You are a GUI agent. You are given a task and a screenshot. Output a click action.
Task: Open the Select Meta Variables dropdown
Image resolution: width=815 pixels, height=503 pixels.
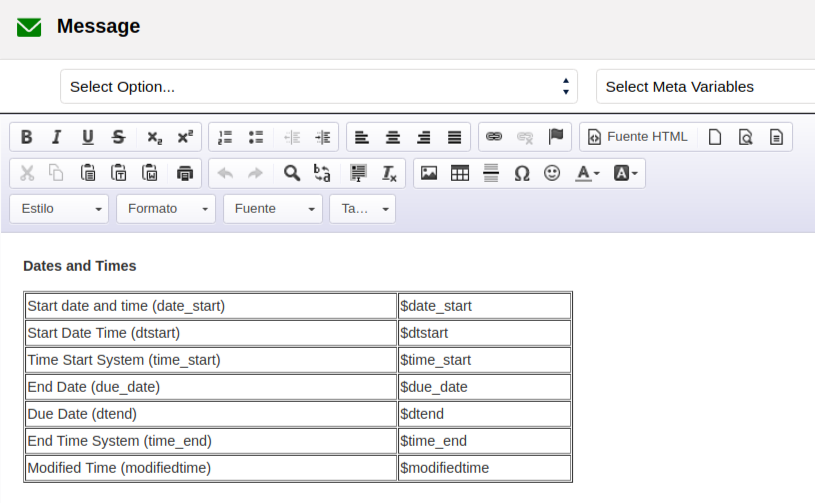point(705,87)
